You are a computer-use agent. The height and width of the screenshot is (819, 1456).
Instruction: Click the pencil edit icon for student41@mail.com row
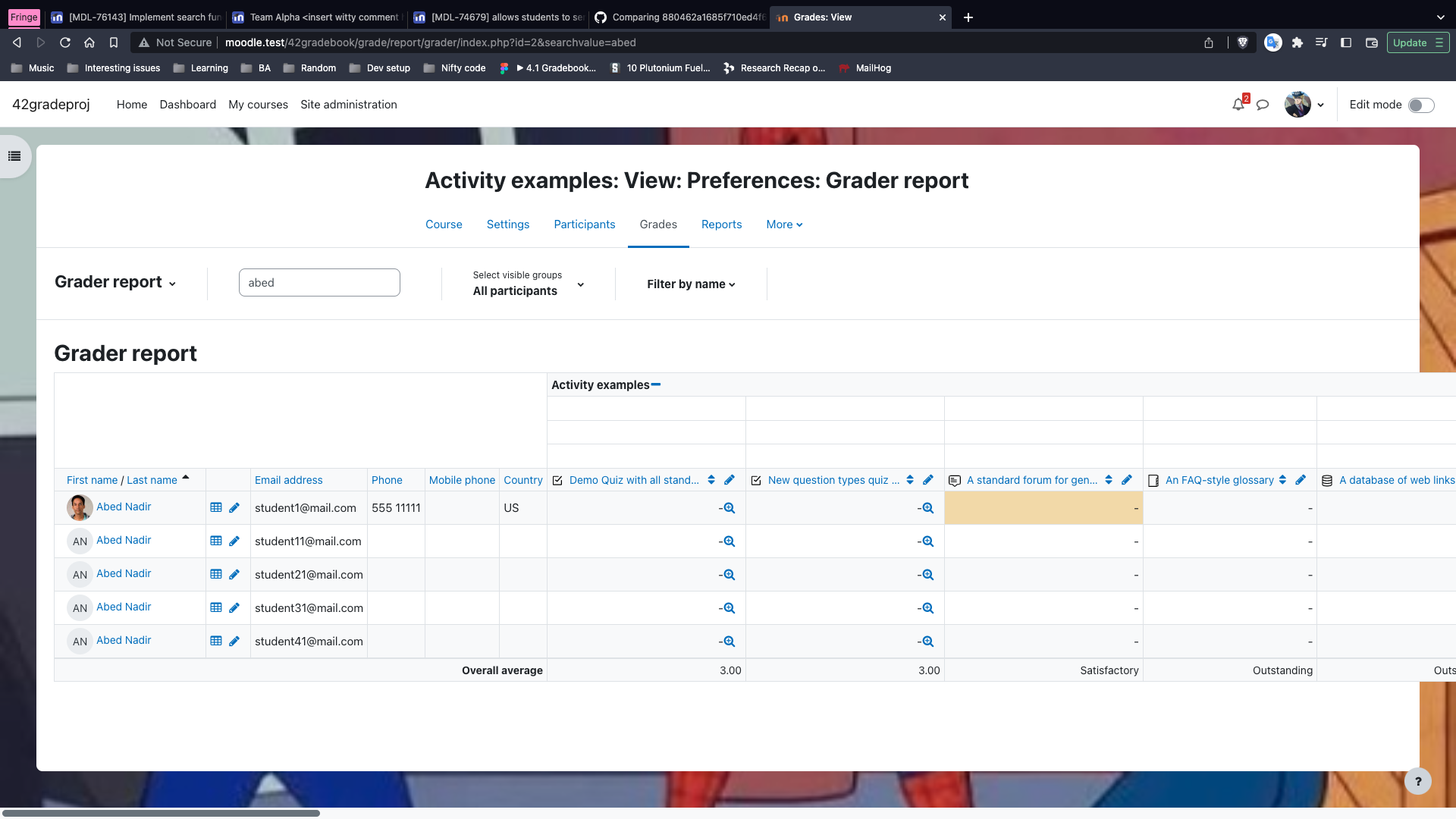(x=234, y=641)
